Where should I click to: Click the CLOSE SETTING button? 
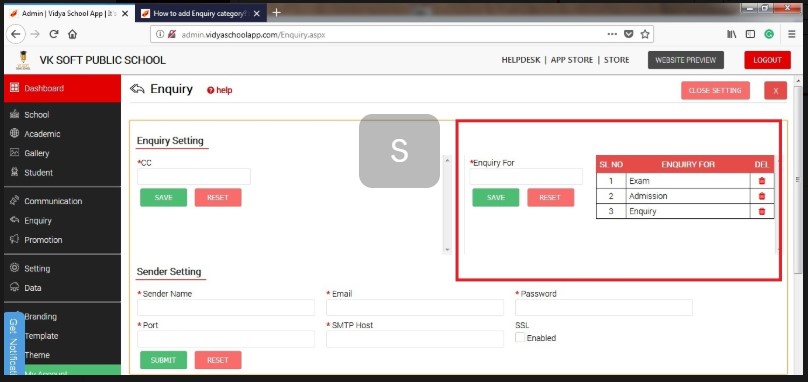tap(715, 90)
